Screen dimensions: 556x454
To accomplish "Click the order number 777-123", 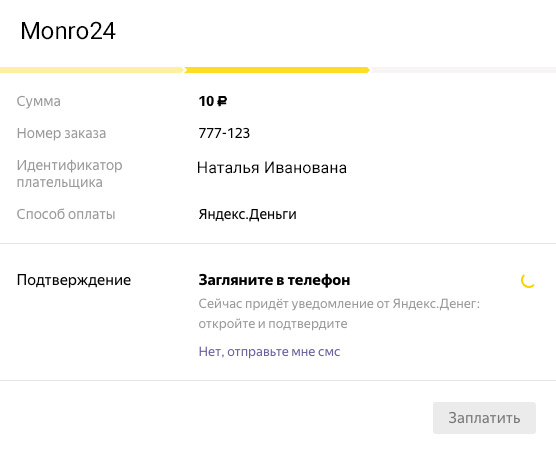I will pyautogui.click(x=224, y=133).
